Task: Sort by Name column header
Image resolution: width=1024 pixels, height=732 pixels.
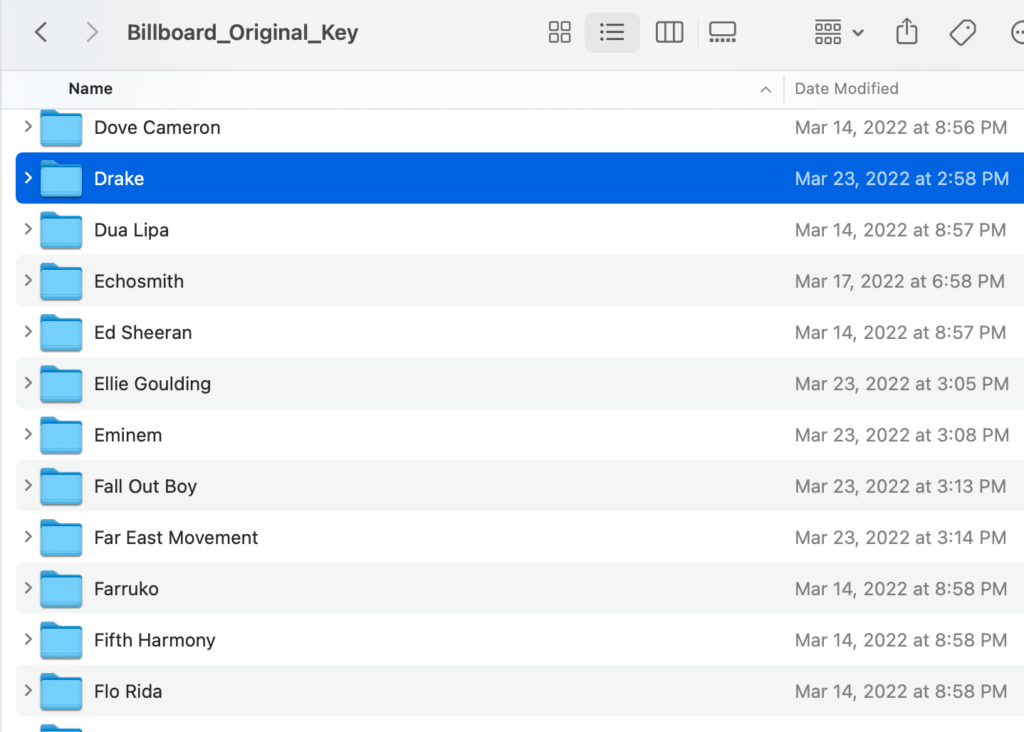Action: coord(90,89)
